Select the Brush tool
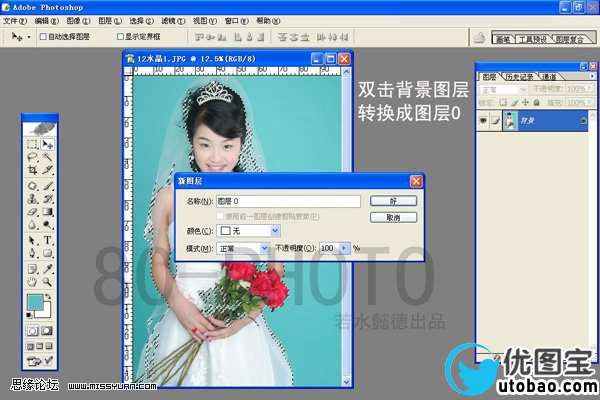The image size is (600, 400). 47,186
